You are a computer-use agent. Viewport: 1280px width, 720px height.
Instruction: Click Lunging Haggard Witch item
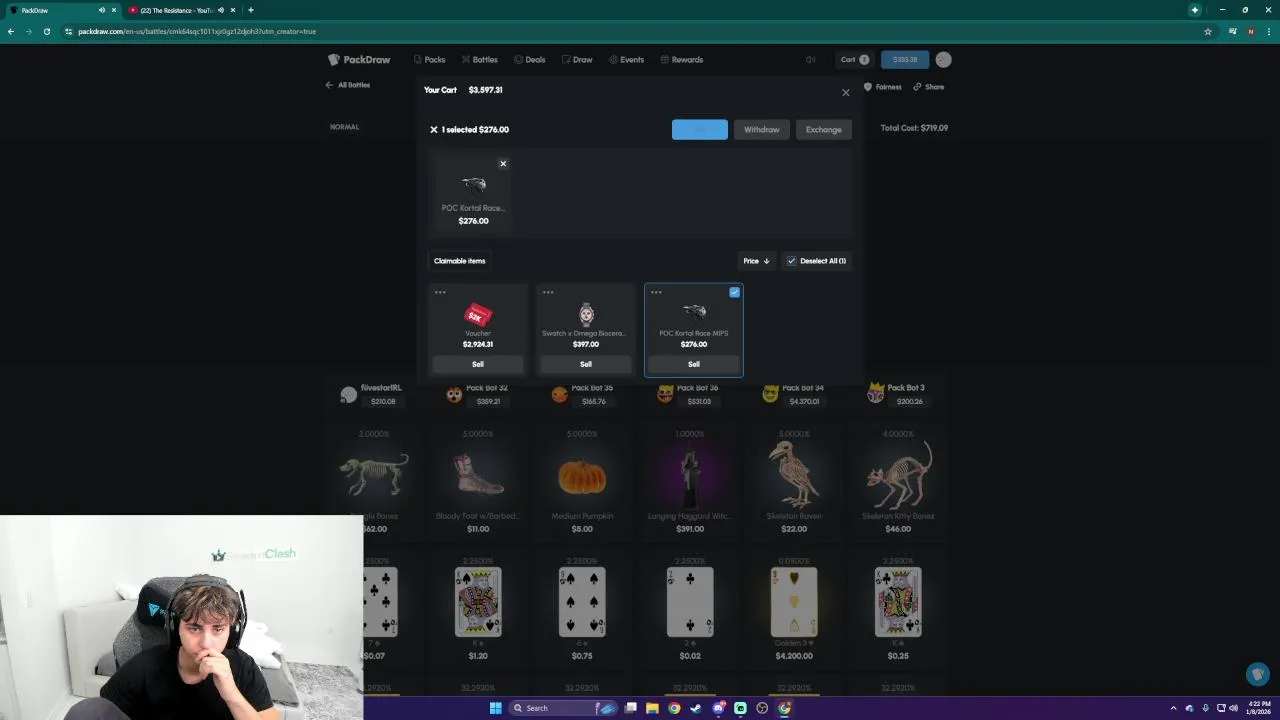coord(690,485)
